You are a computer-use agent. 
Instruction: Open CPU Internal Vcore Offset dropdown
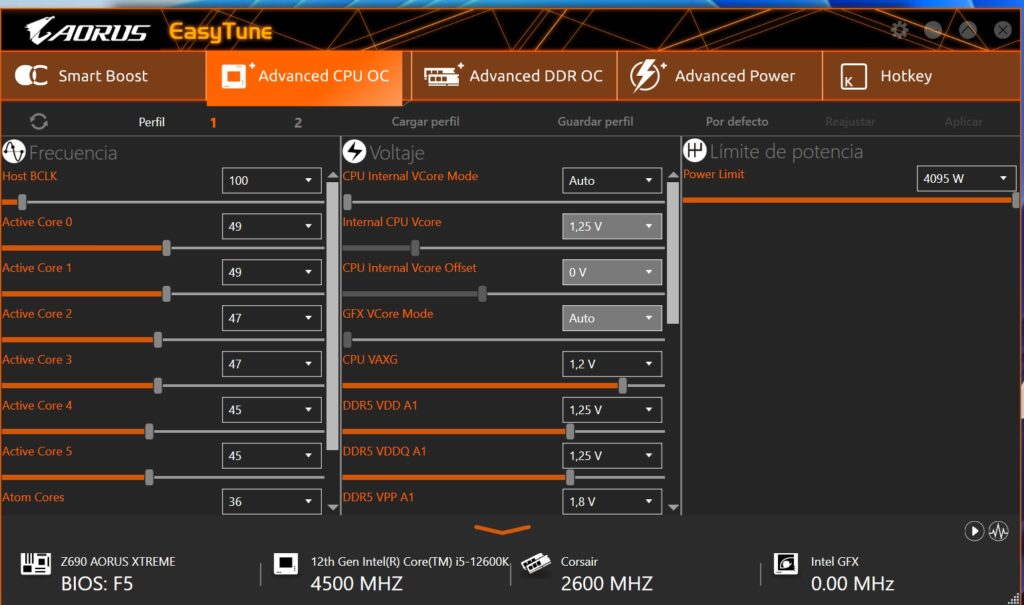[x=612, y=272]
